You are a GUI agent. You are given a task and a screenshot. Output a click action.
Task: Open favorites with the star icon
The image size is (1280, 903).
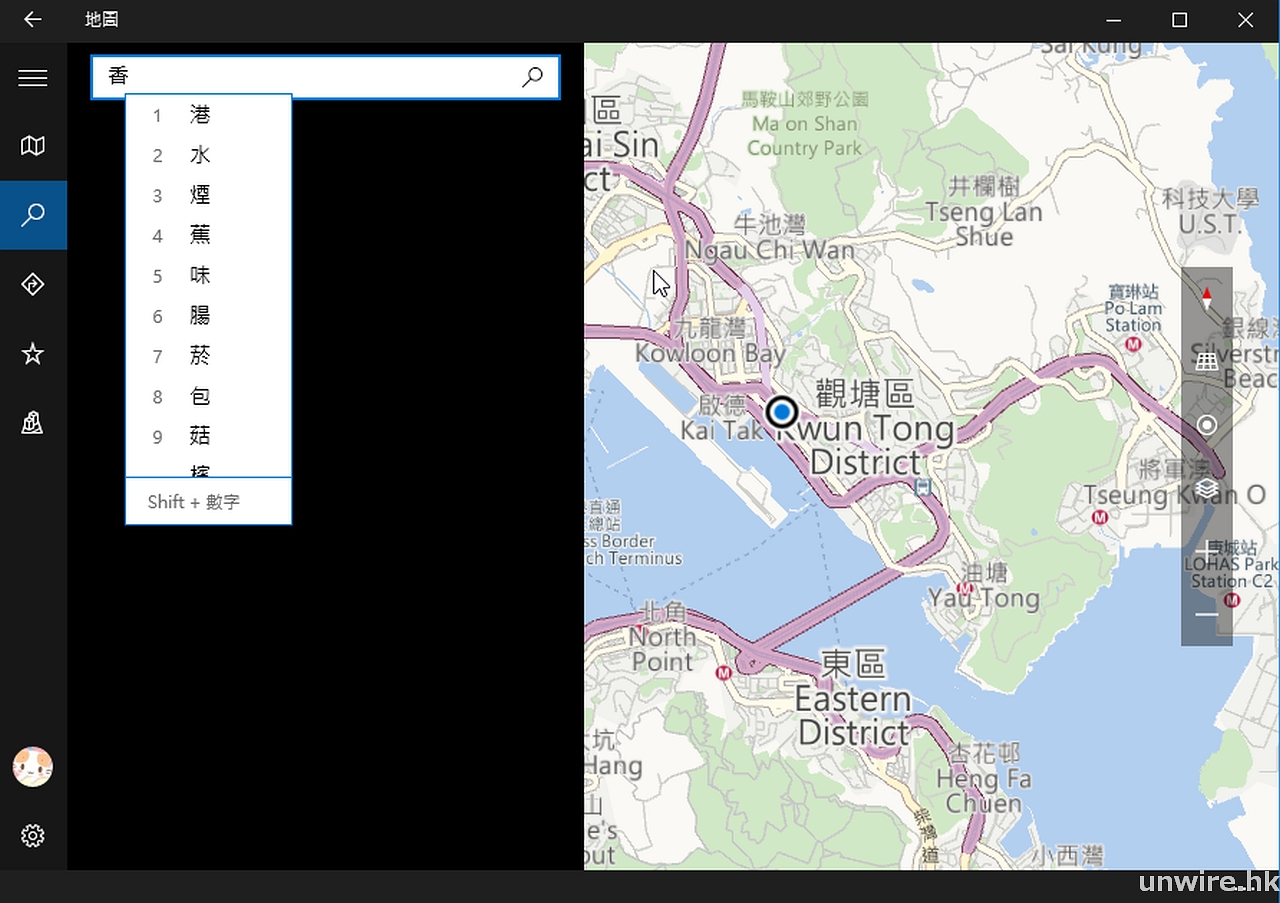[x=33, y=354]
